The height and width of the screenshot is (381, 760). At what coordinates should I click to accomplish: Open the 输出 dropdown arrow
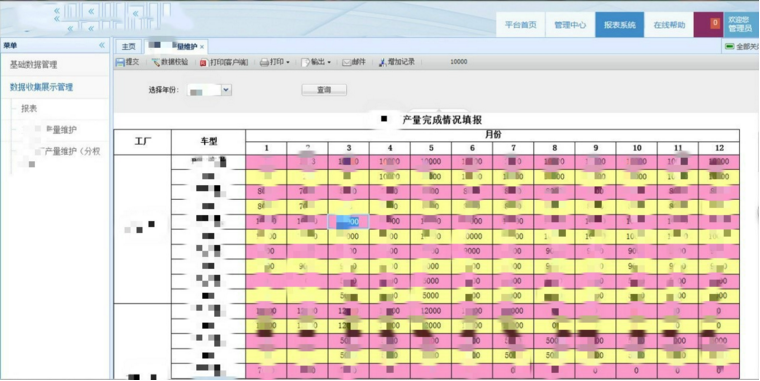point(329,63)
